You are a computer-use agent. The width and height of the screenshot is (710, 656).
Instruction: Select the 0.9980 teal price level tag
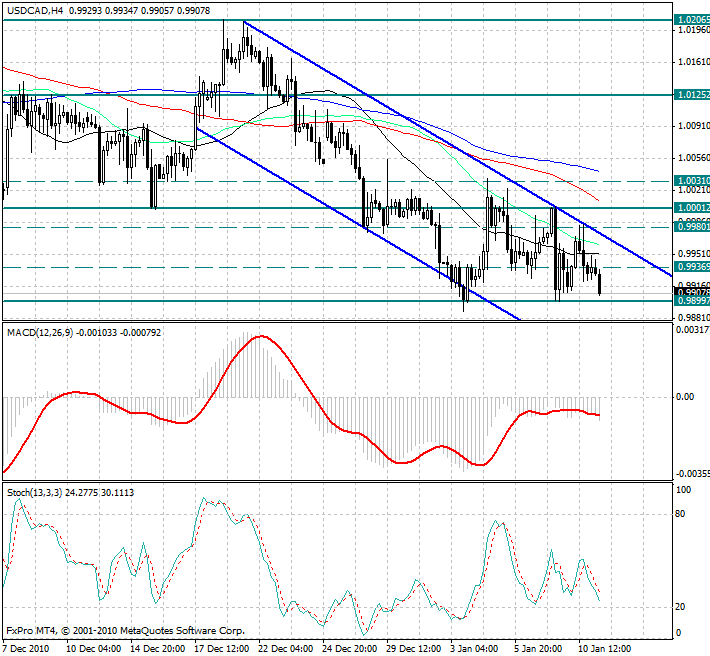[692, 226]
